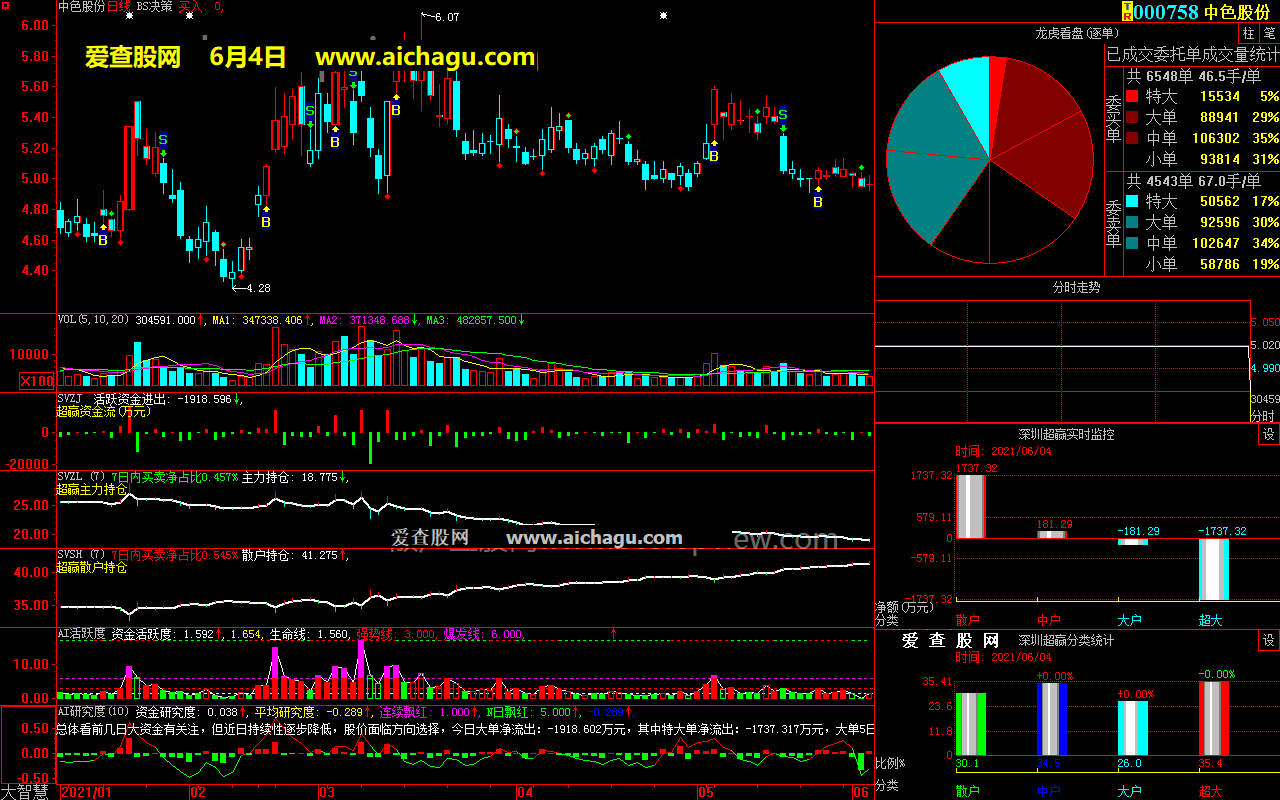
Task: Click the 主力持仓: 18.775 value
Action: coord(290,477)
